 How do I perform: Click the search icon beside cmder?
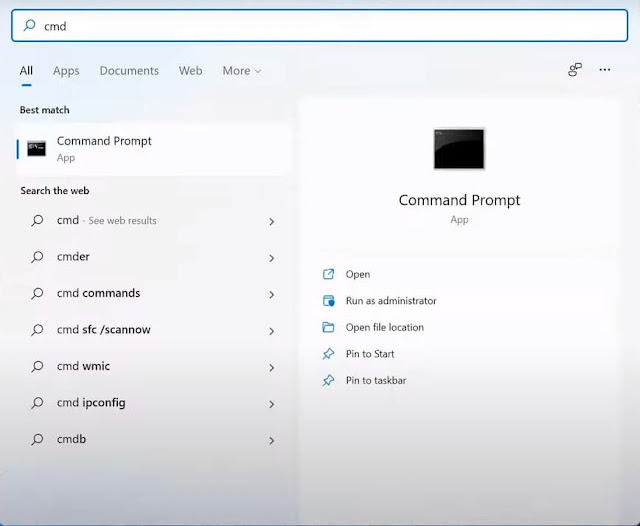[x=37, y=257]
